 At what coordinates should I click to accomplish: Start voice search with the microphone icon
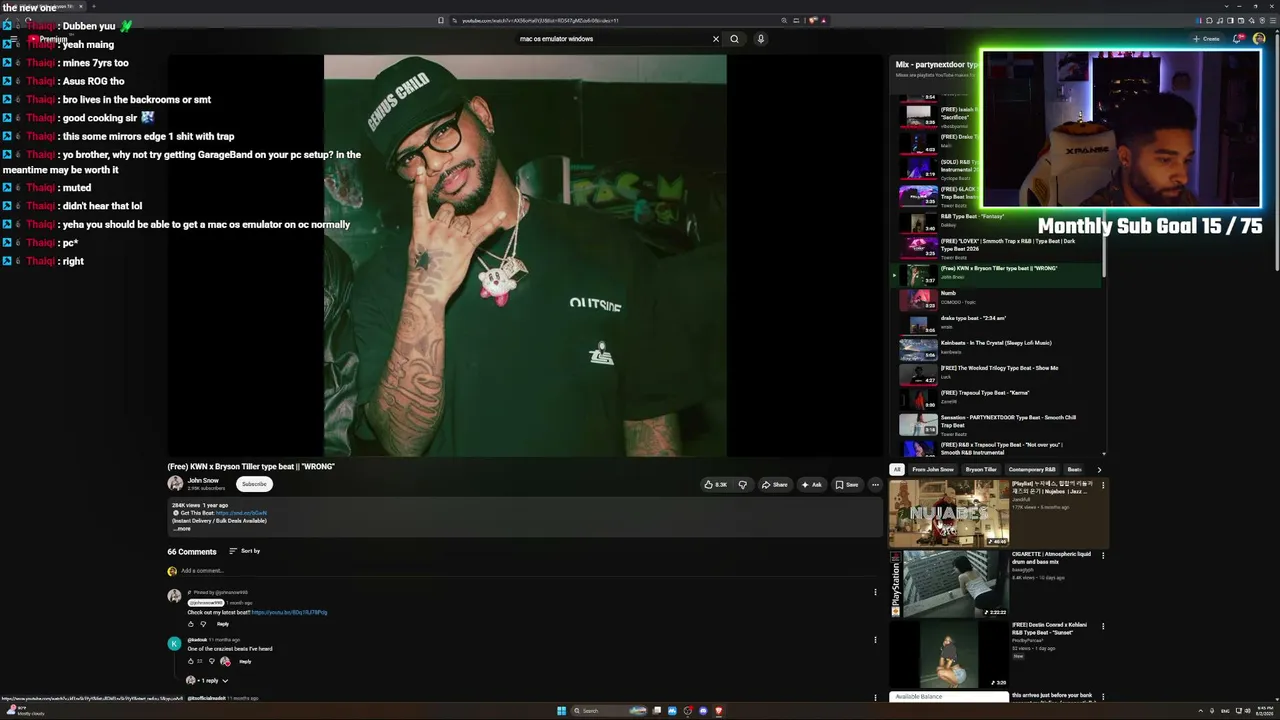[x=760, y=39]
